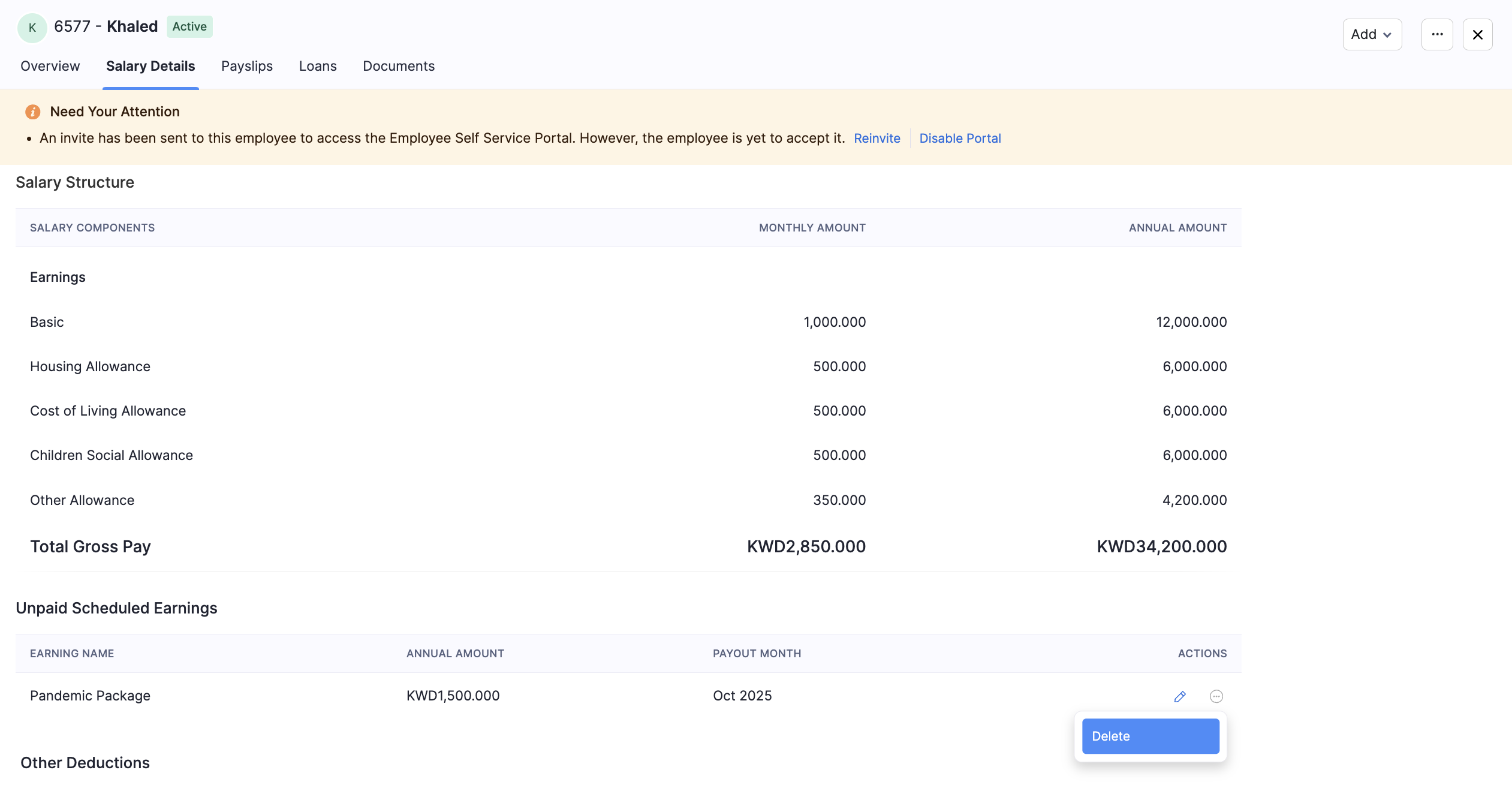
Task: Switch to the Documents tab
Action: [398, 66]
